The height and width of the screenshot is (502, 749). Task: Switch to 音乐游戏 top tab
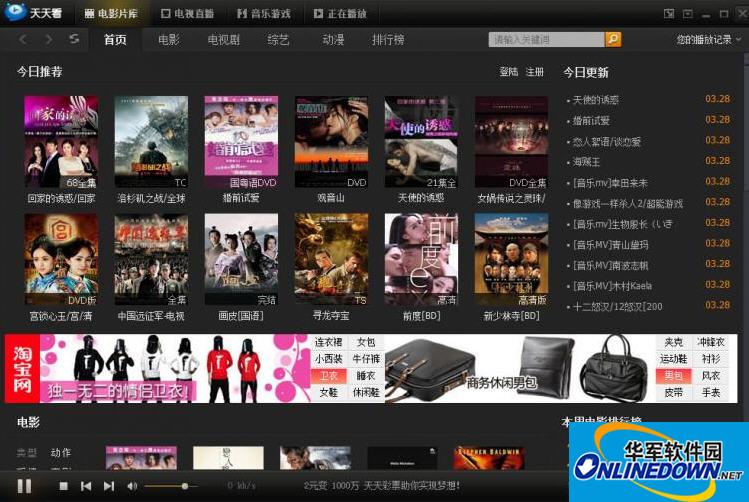click(264, 13)
